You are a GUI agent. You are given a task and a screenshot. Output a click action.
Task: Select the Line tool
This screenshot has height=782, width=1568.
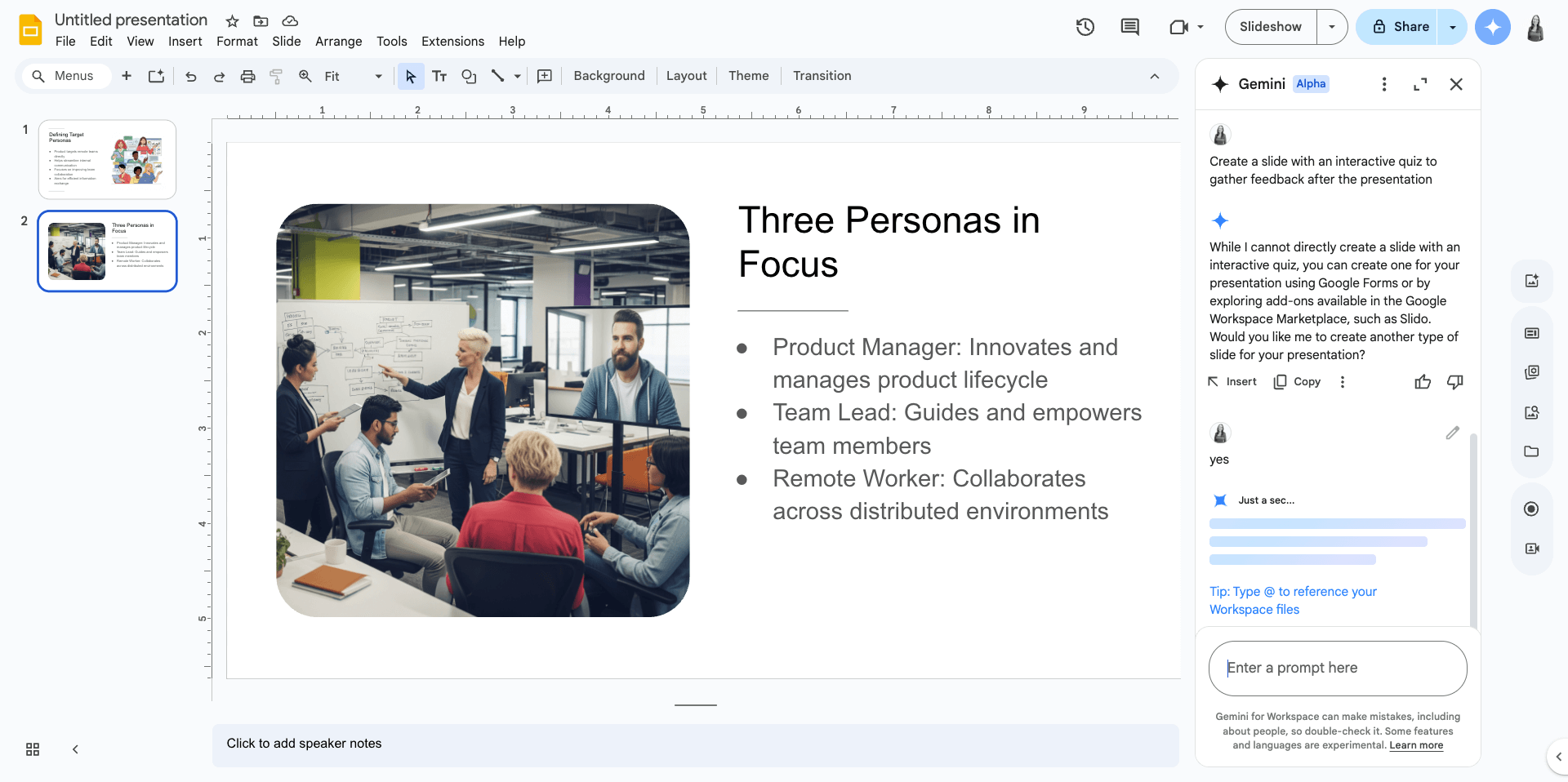tap(497, 76)
